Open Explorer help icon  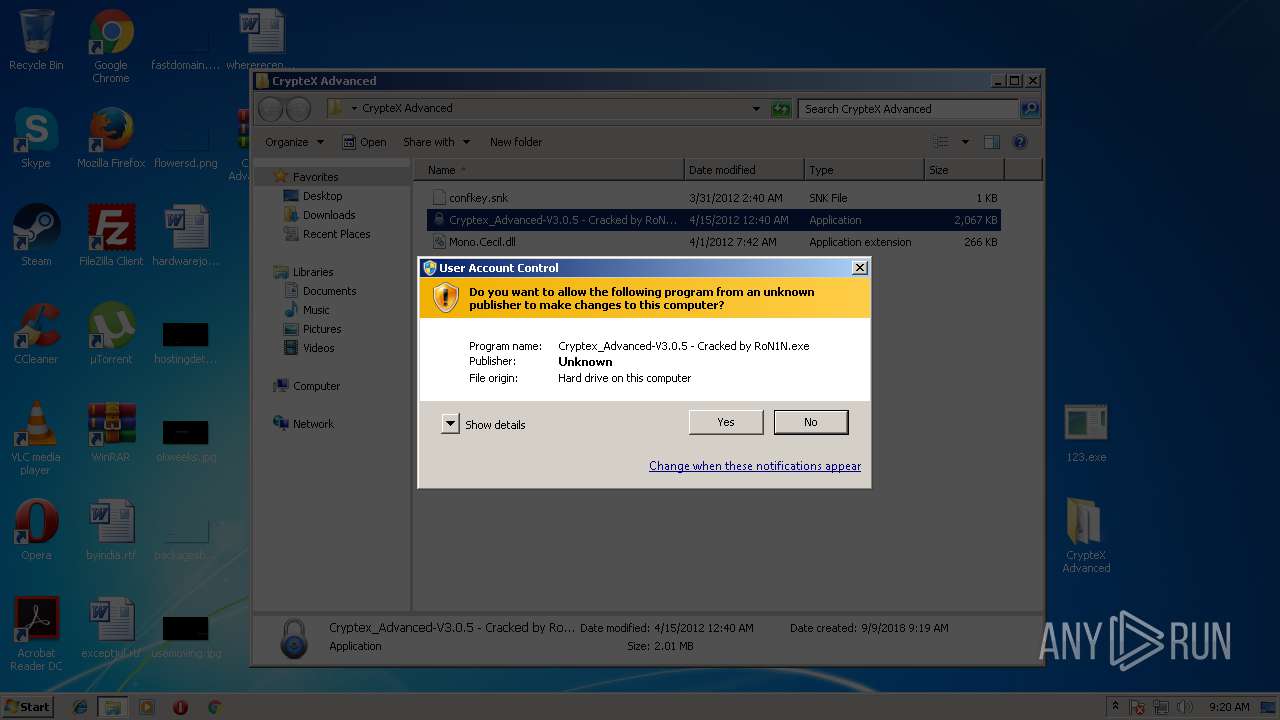(x=1020, y=142)
